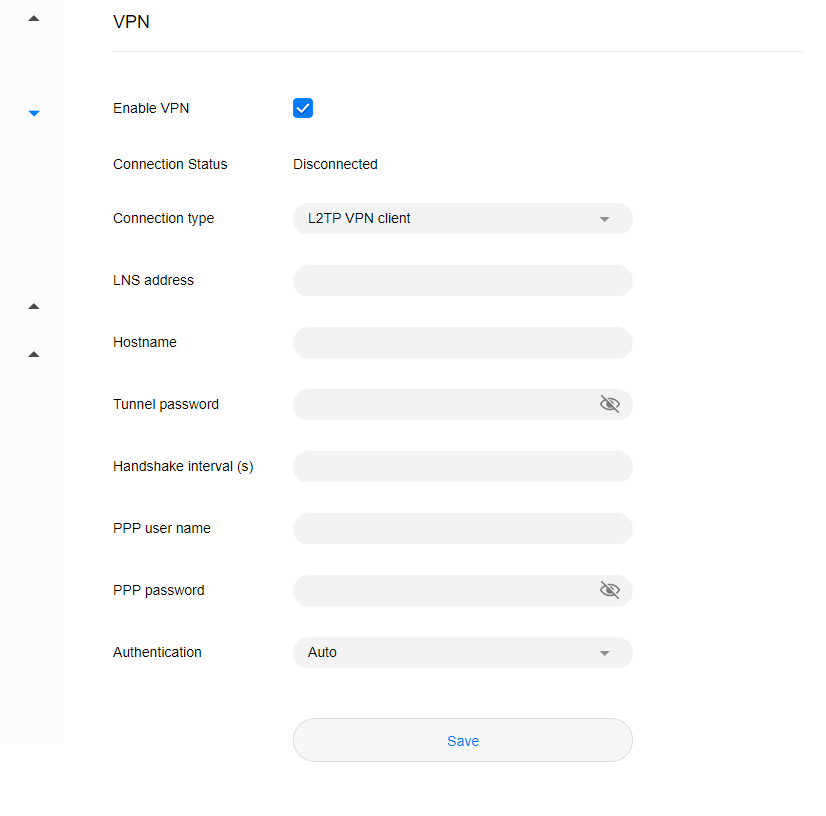Image resolution: width=826 pixels, height=816 pixels.
Task: Expand the lowest sidebar up arrow
Action: 34,355
